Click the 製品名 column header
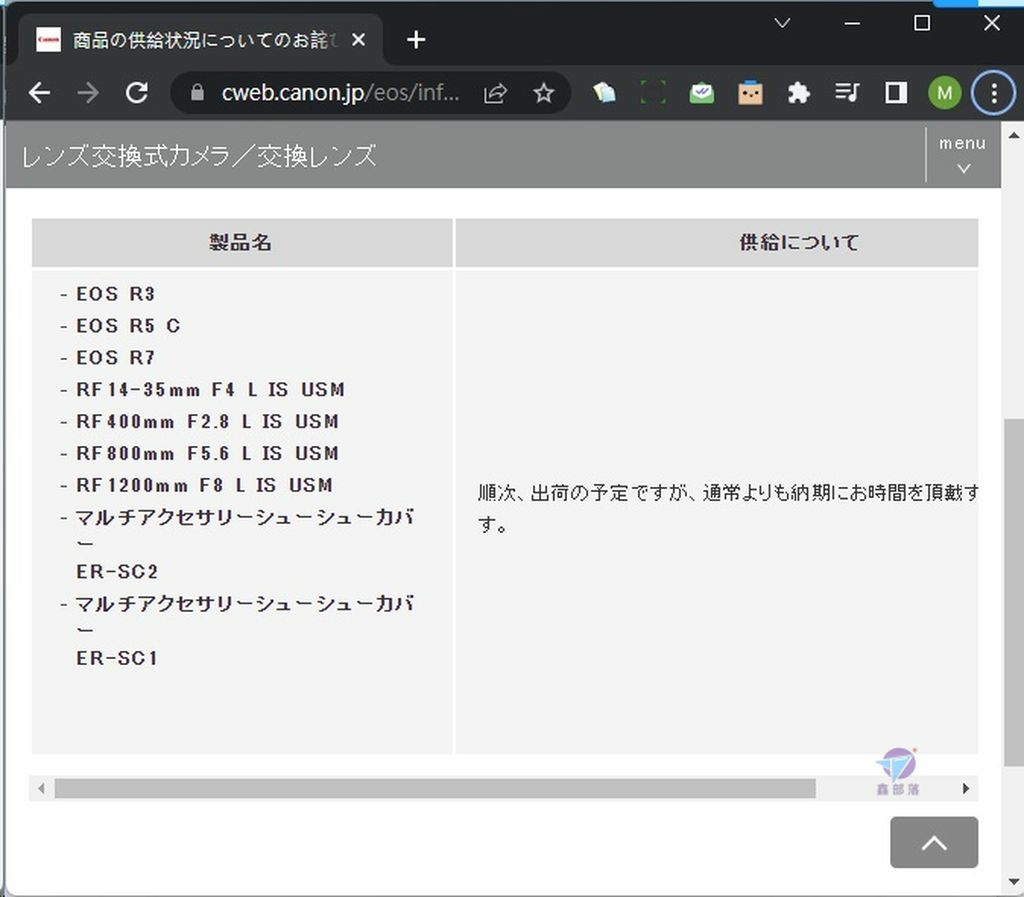 [x=242, y=243]
